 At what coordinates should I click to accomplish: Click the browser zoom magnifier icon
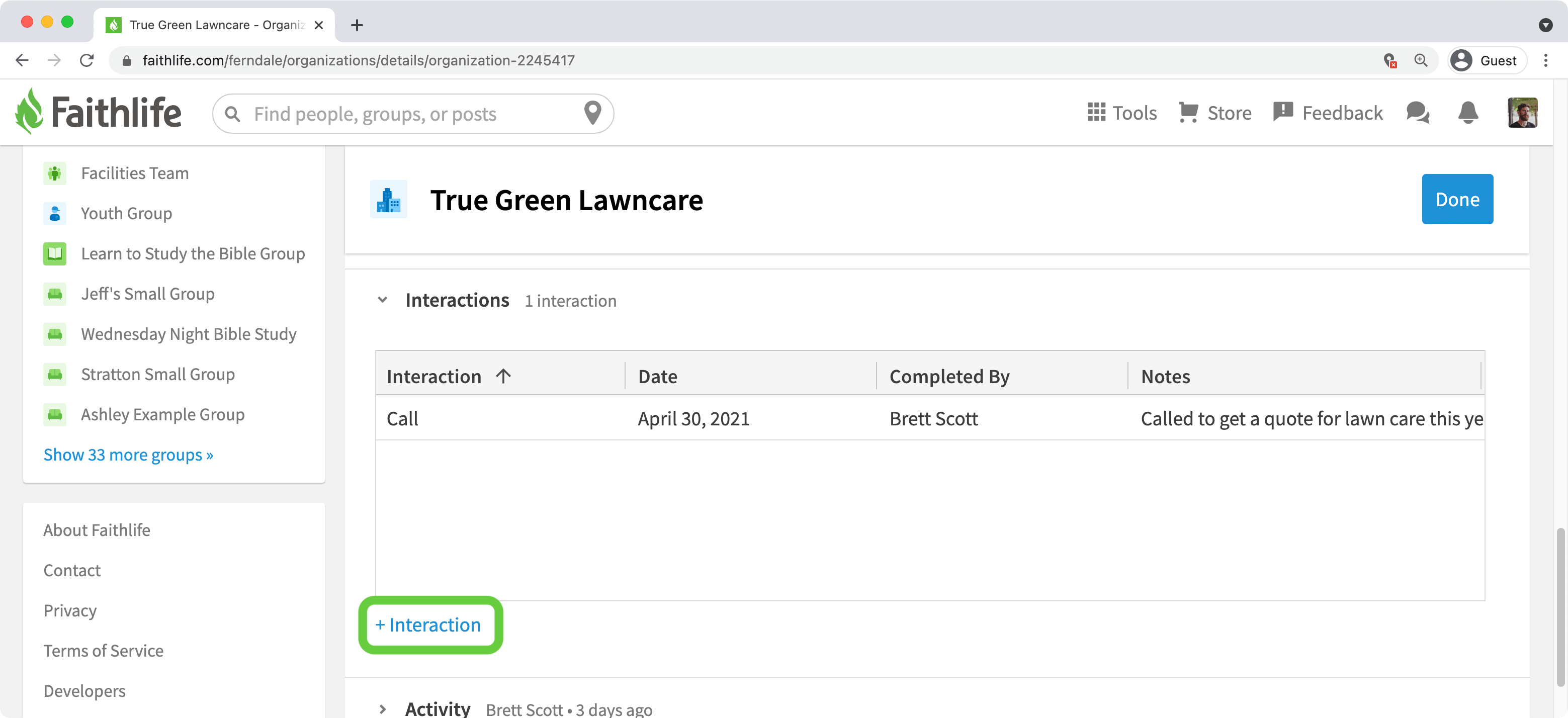click(x=1420, y=60)
